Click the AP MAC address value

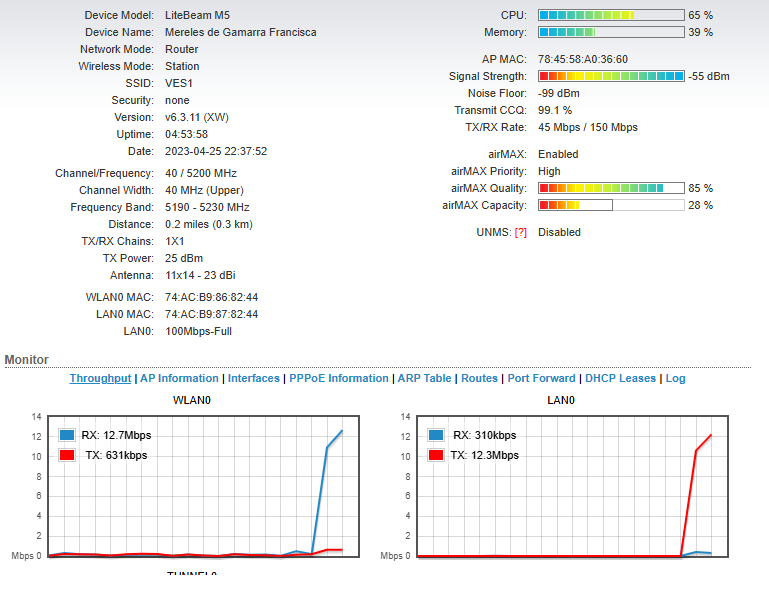click(582, 60)
